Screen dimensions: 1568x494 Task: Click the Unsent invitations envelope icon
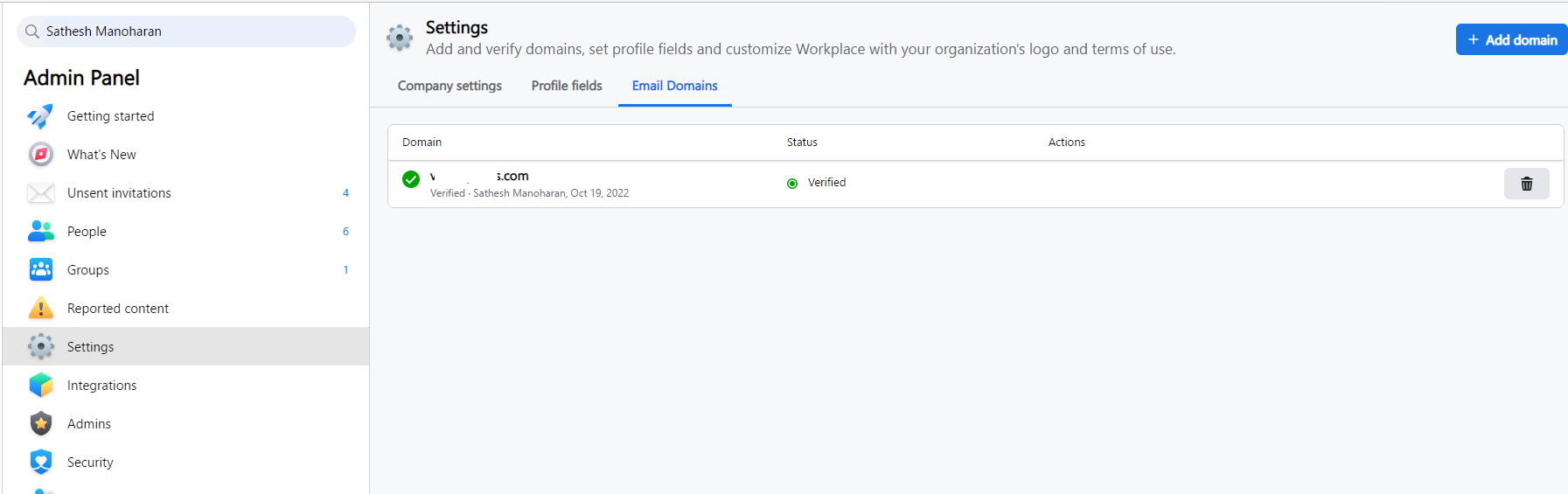[40, 193]
